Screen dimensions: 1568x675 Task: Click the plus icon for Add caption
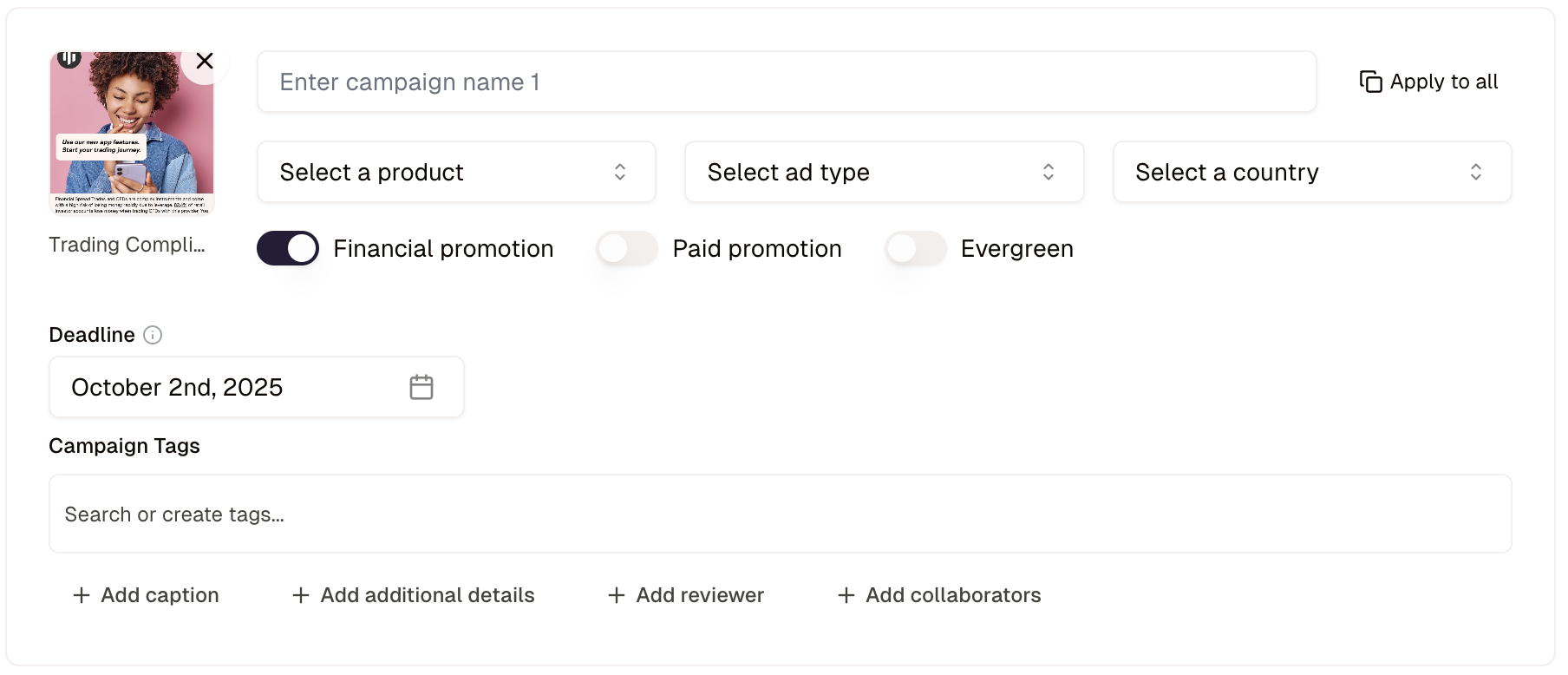(82, 595)
